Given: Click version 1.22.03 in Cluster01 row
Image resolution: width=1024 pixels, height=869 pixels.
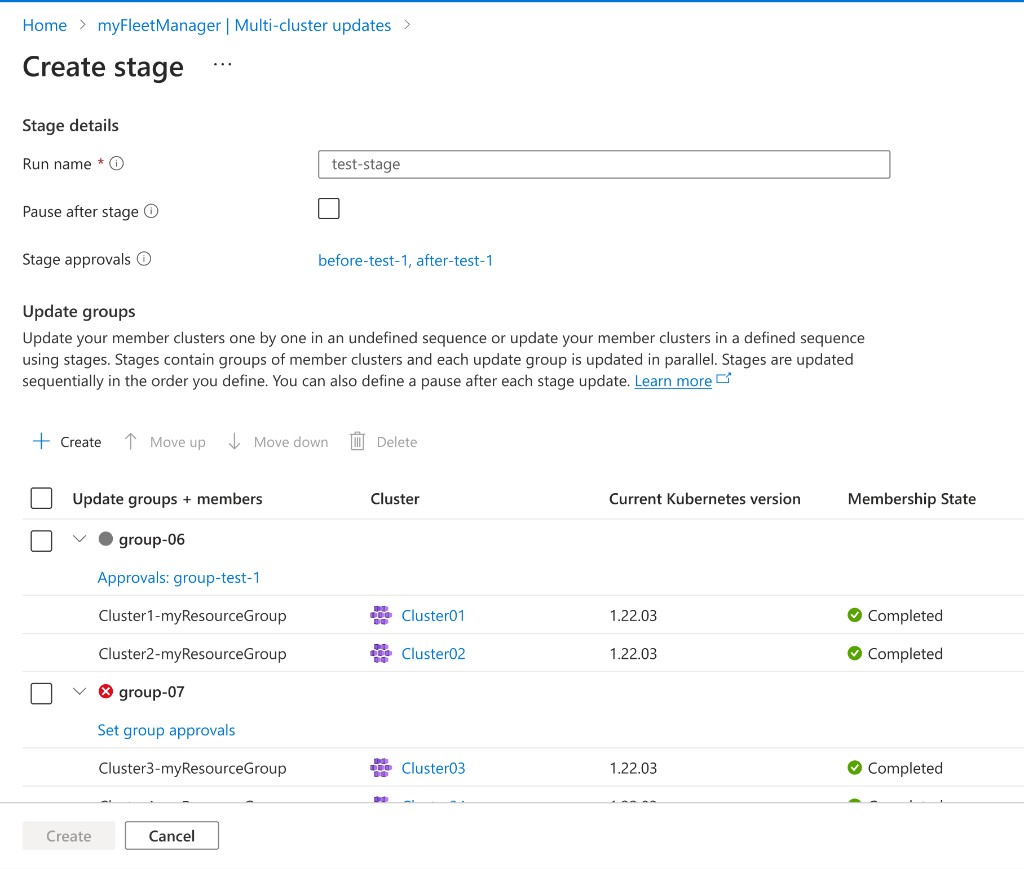Looking at the screenshot, I should pyautogui.click(x=633, y=616).
